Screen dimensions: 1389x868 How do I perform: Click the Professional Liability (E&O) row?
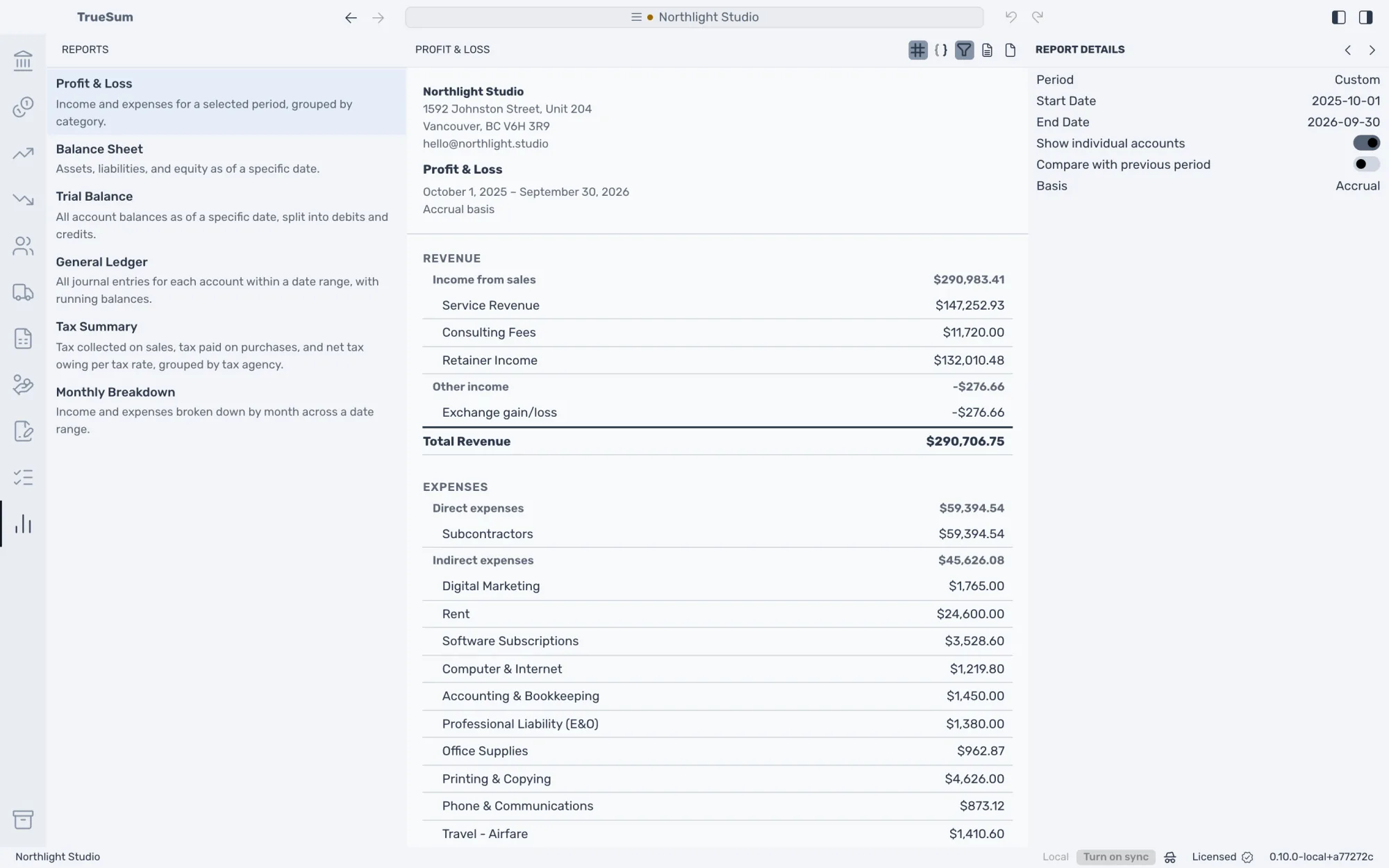(x=717, y=724)
